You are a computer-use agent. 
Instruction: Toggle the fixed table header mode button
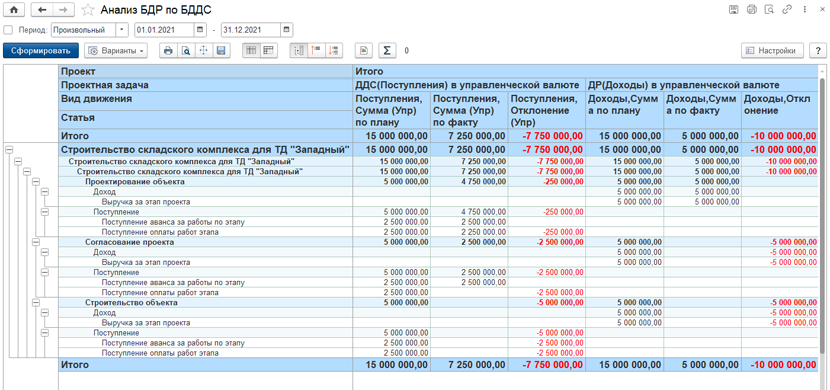click(251, 50)
